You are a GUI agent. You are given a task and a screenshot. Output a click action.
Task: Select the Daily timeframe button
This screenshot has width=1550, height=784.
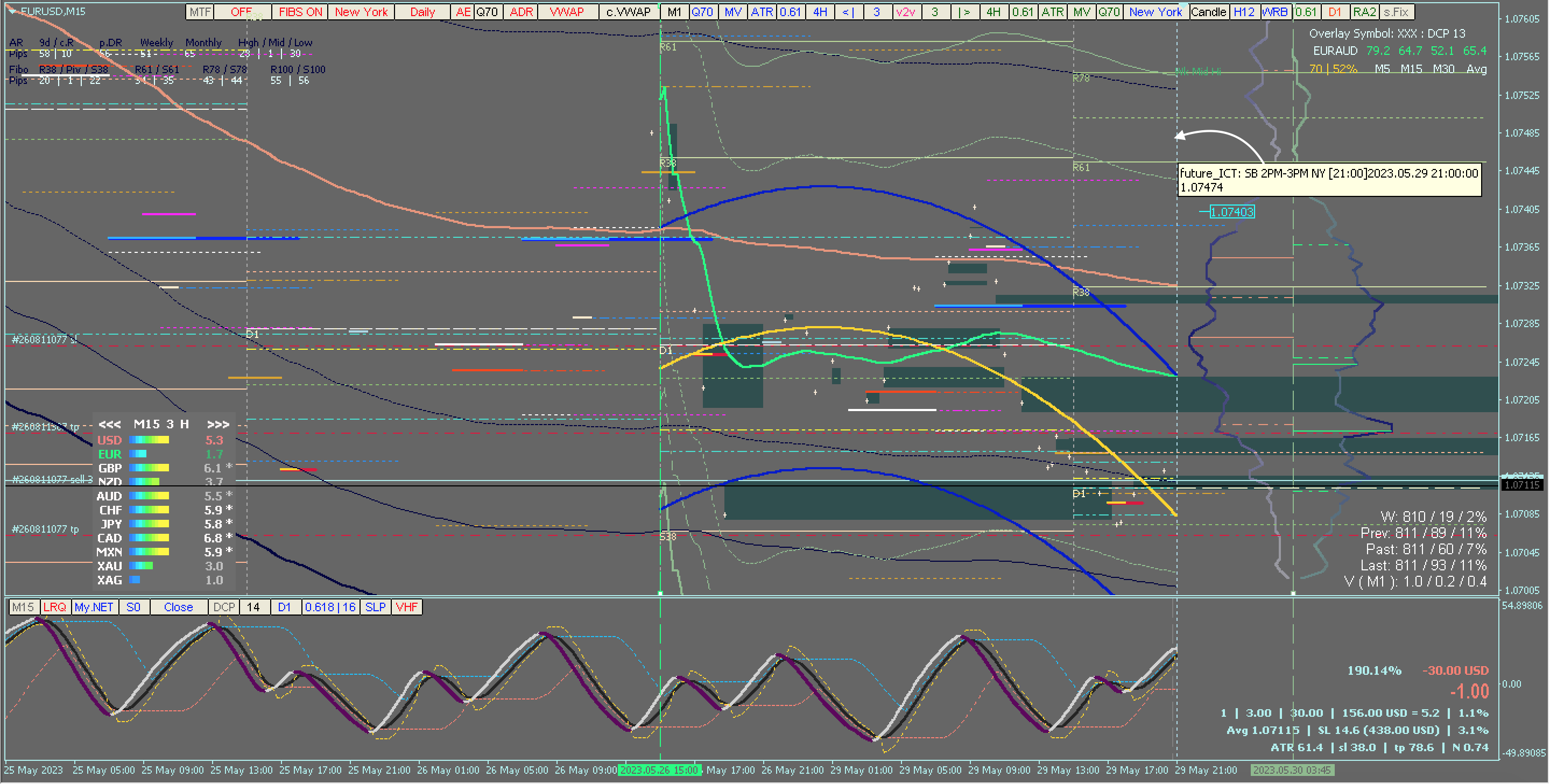tap(422, 12)
